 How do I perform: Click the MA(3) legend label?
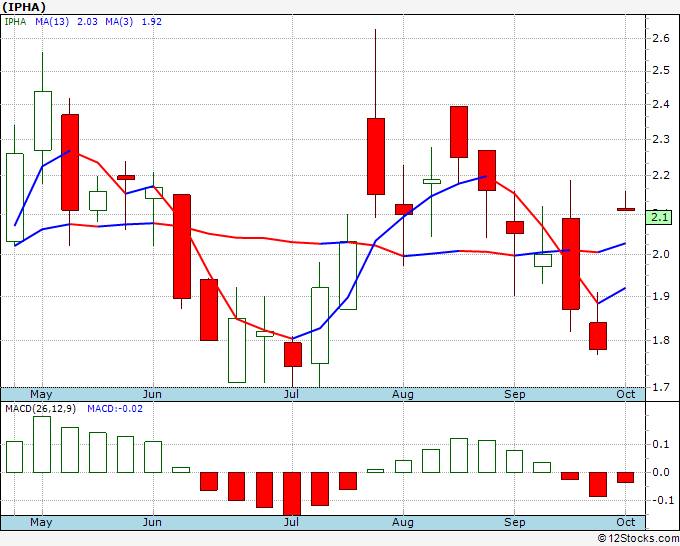(119, 22)
